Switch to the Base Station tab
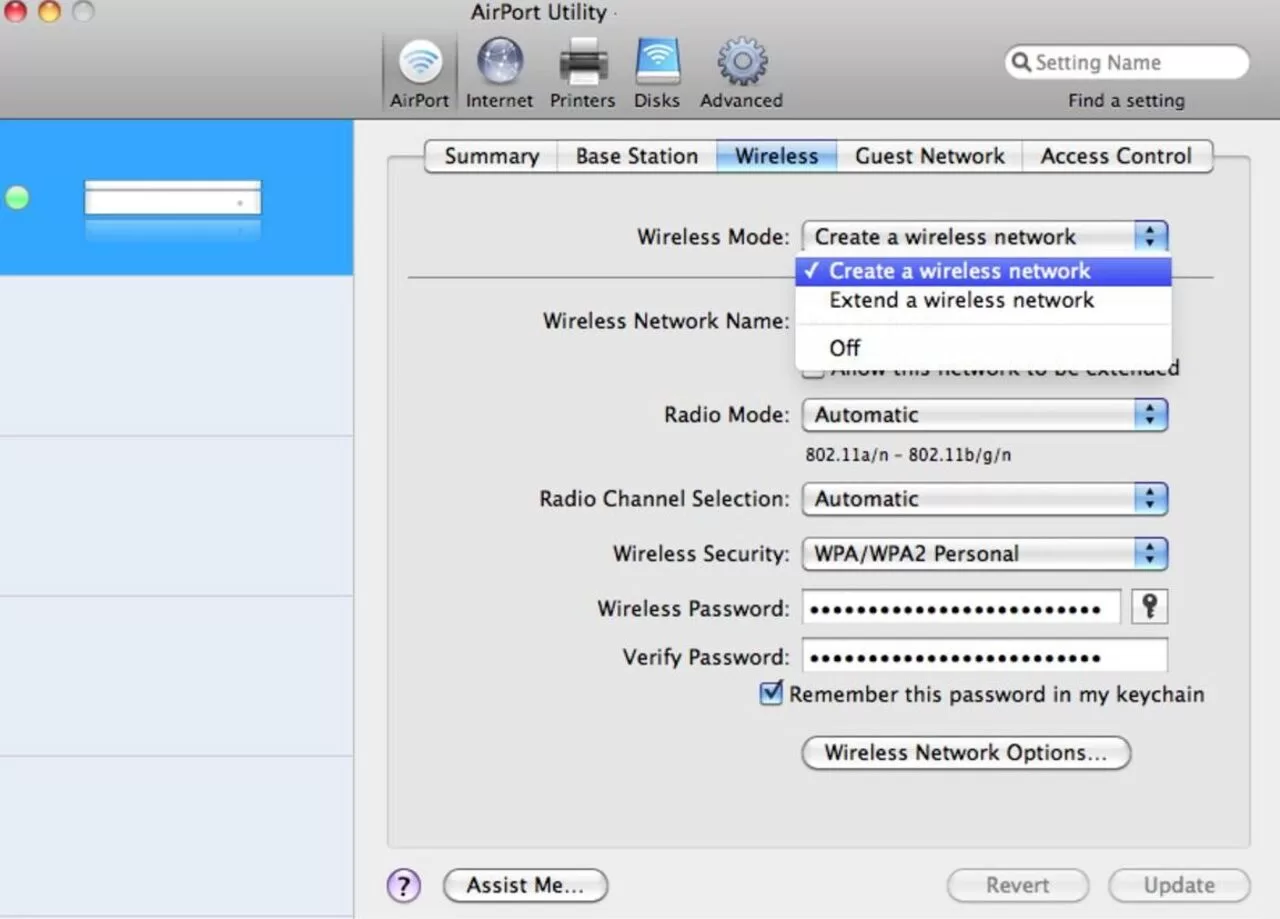Image resolution: width=1280 pixels, height=919 pixels. pos(637,156)
